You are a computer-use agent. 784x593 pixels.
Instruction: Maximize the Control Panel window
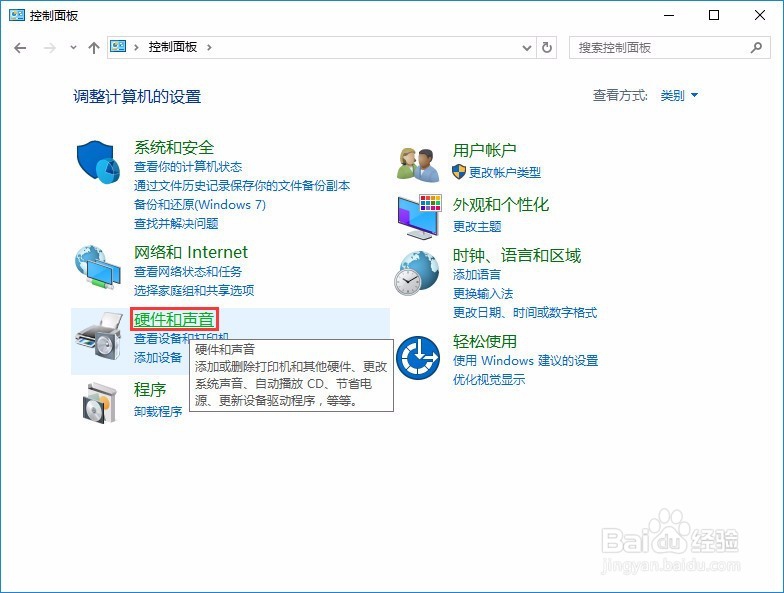[x=714, y=16]
